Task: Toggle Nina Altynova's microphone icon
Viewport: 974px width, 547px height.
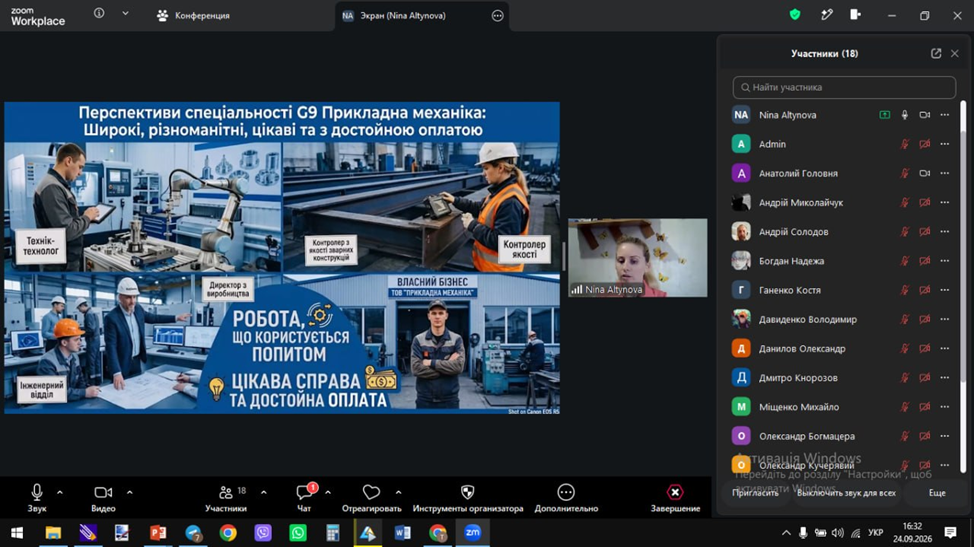Action: point(905,115)
